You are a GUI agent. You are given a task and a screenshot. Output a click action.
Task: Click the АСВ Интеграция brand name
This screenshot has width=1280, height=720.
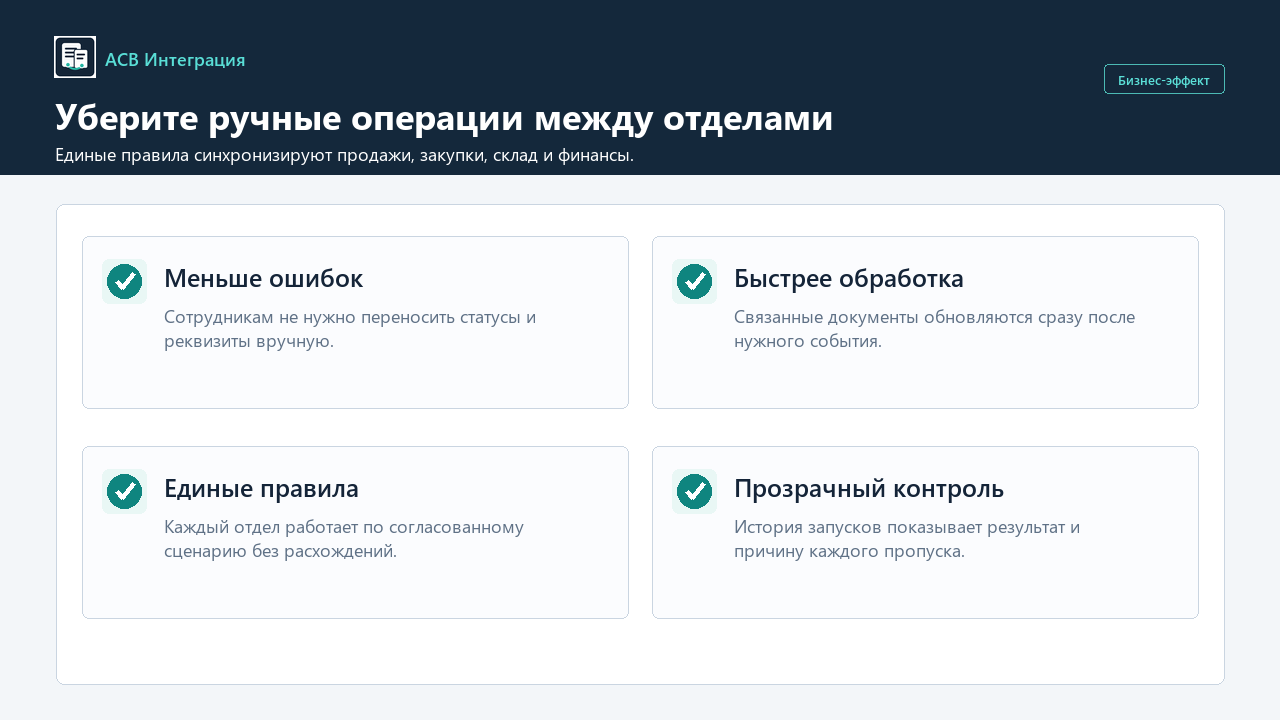(x=175, y=60)
